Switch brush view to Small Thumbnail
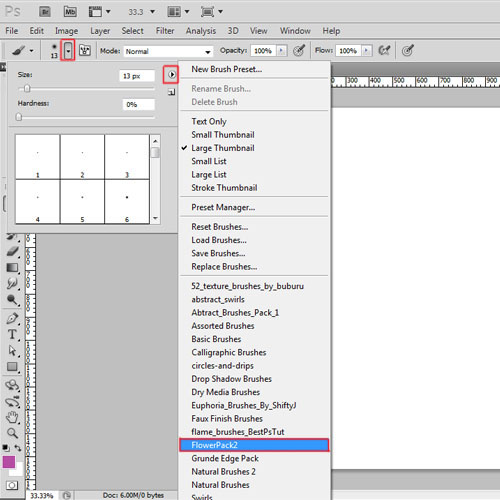Image resolution: width=500 pixels, height=500 pixels. (x=223, y=135)
